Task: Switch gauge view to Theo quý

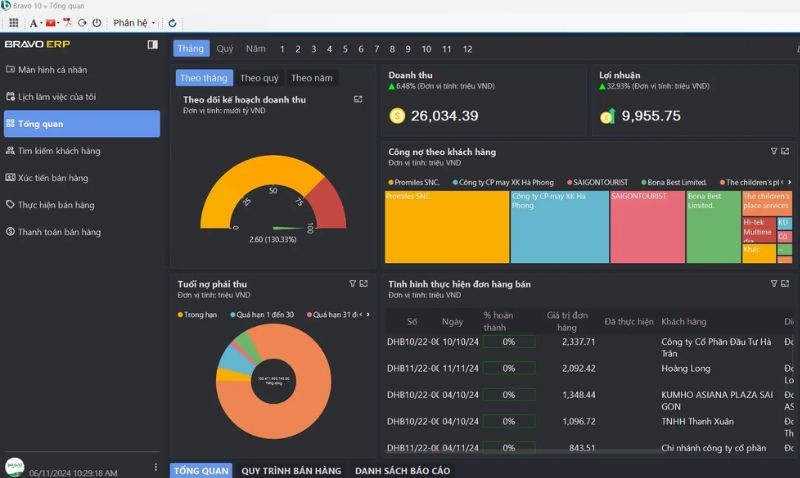Action: [x=259, y=78]
